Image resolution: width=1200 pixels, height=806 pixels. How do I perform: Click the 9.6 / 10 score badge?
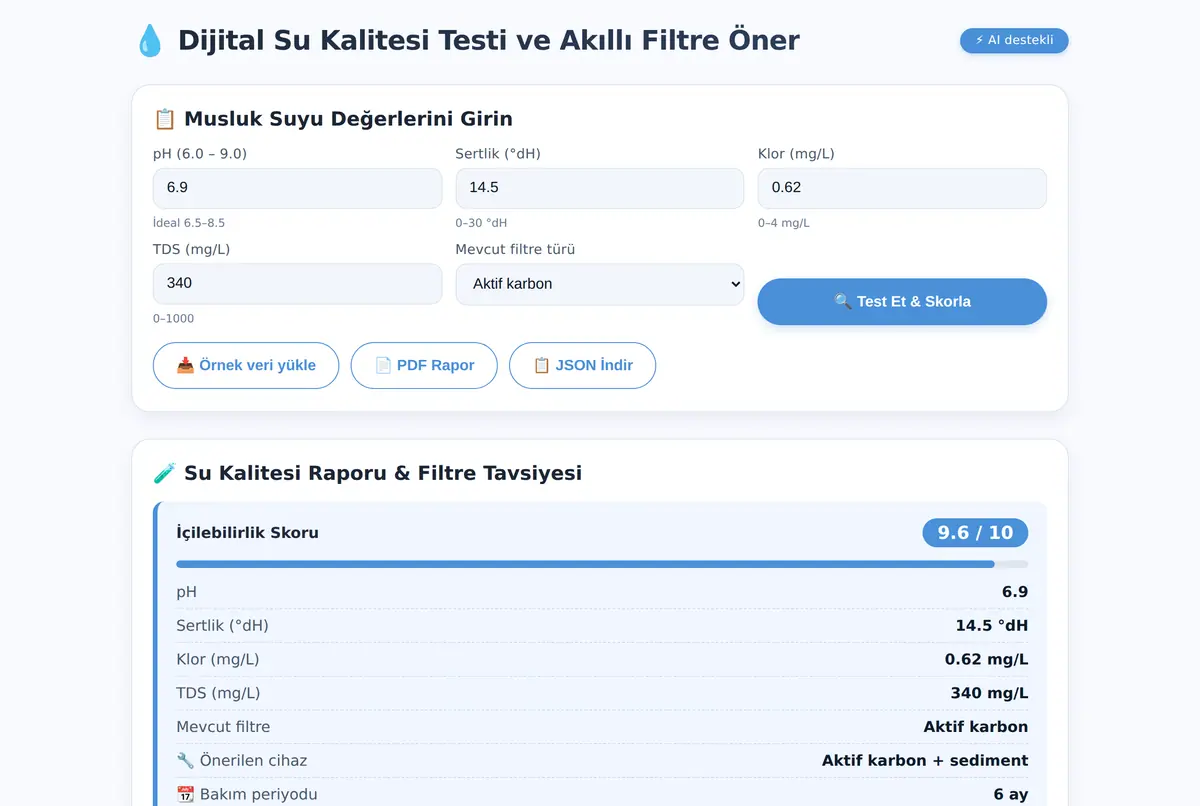[975, 533]
